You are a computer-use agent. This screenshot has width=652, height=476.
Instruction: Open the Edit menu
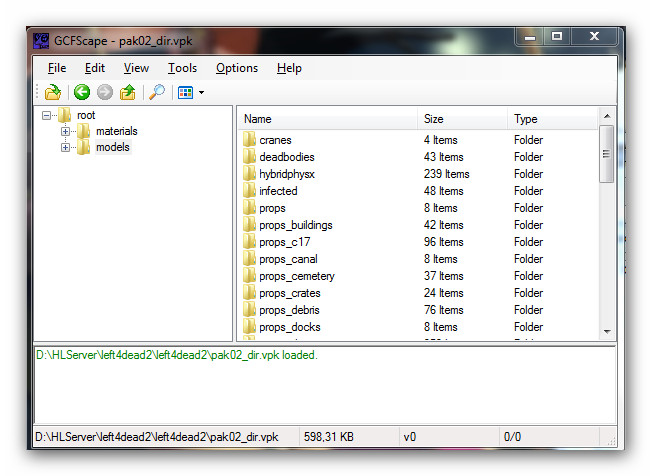click(x=95, y=68)
